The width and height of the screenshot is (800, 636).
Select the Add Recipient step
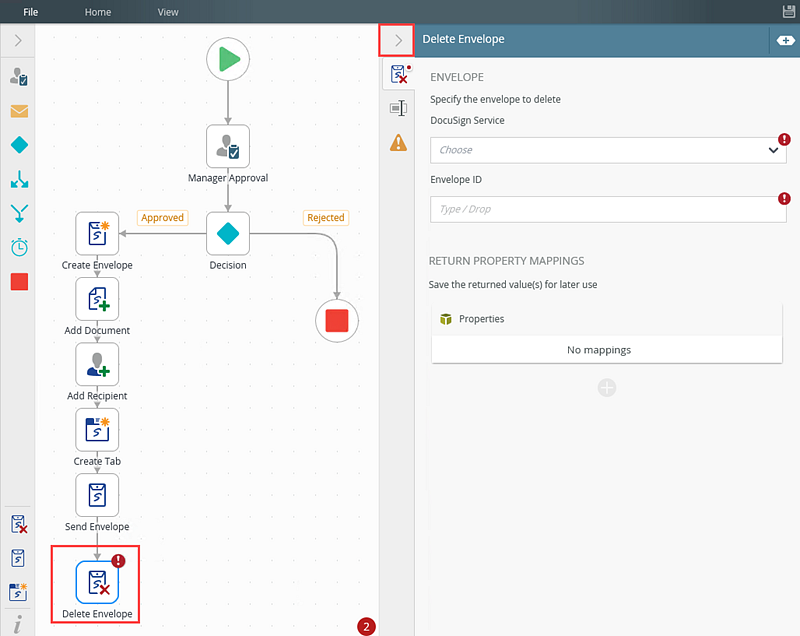(x=97, y=364)
